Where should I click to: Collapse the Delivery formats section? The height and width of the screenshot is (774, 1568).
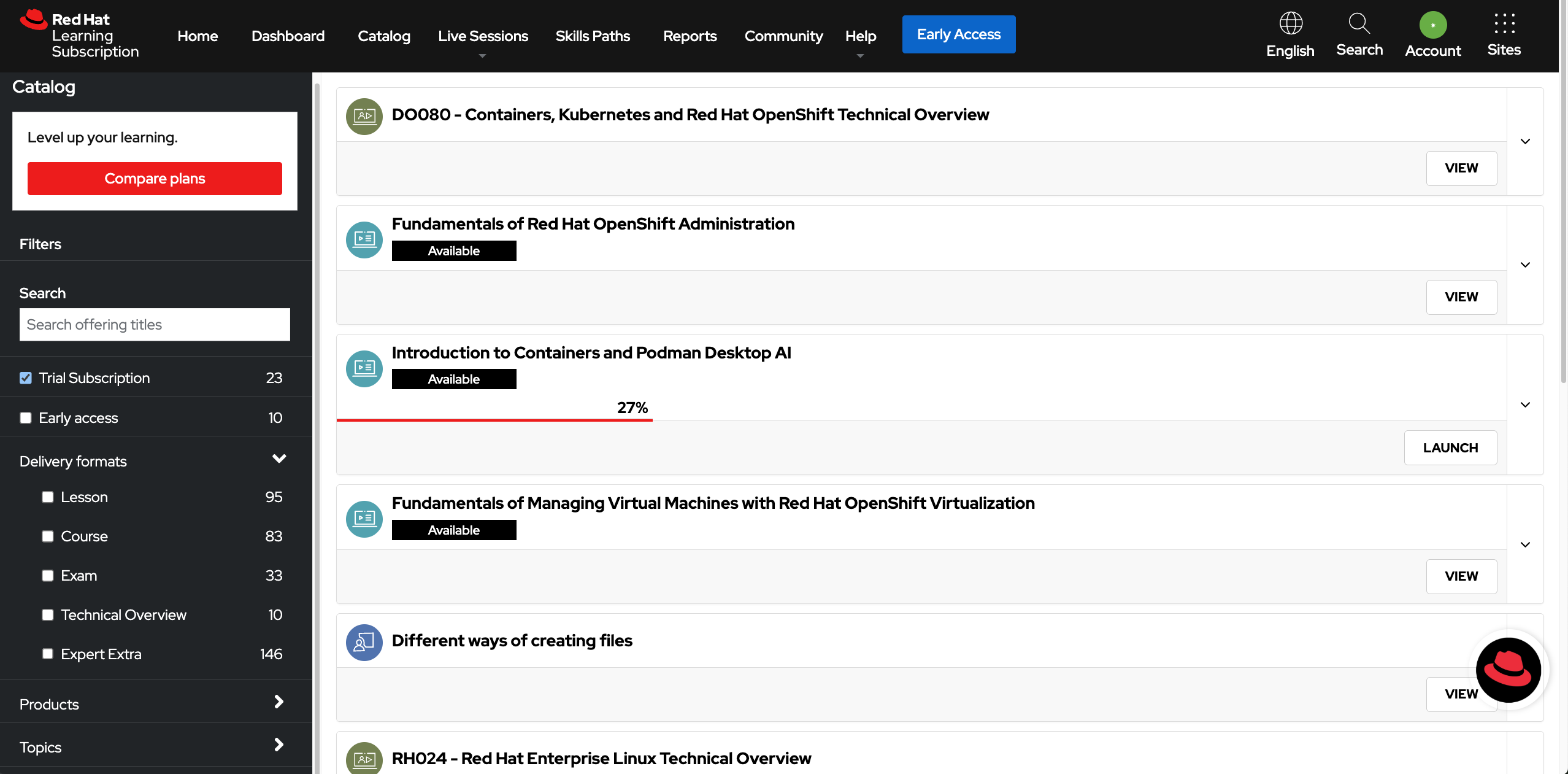(279, 459)
